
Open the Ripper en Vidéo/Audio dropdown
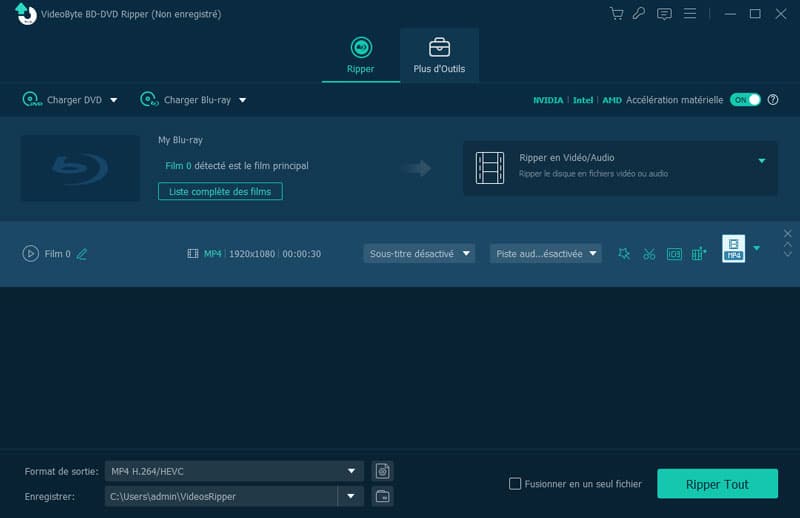tap(761, 160)
